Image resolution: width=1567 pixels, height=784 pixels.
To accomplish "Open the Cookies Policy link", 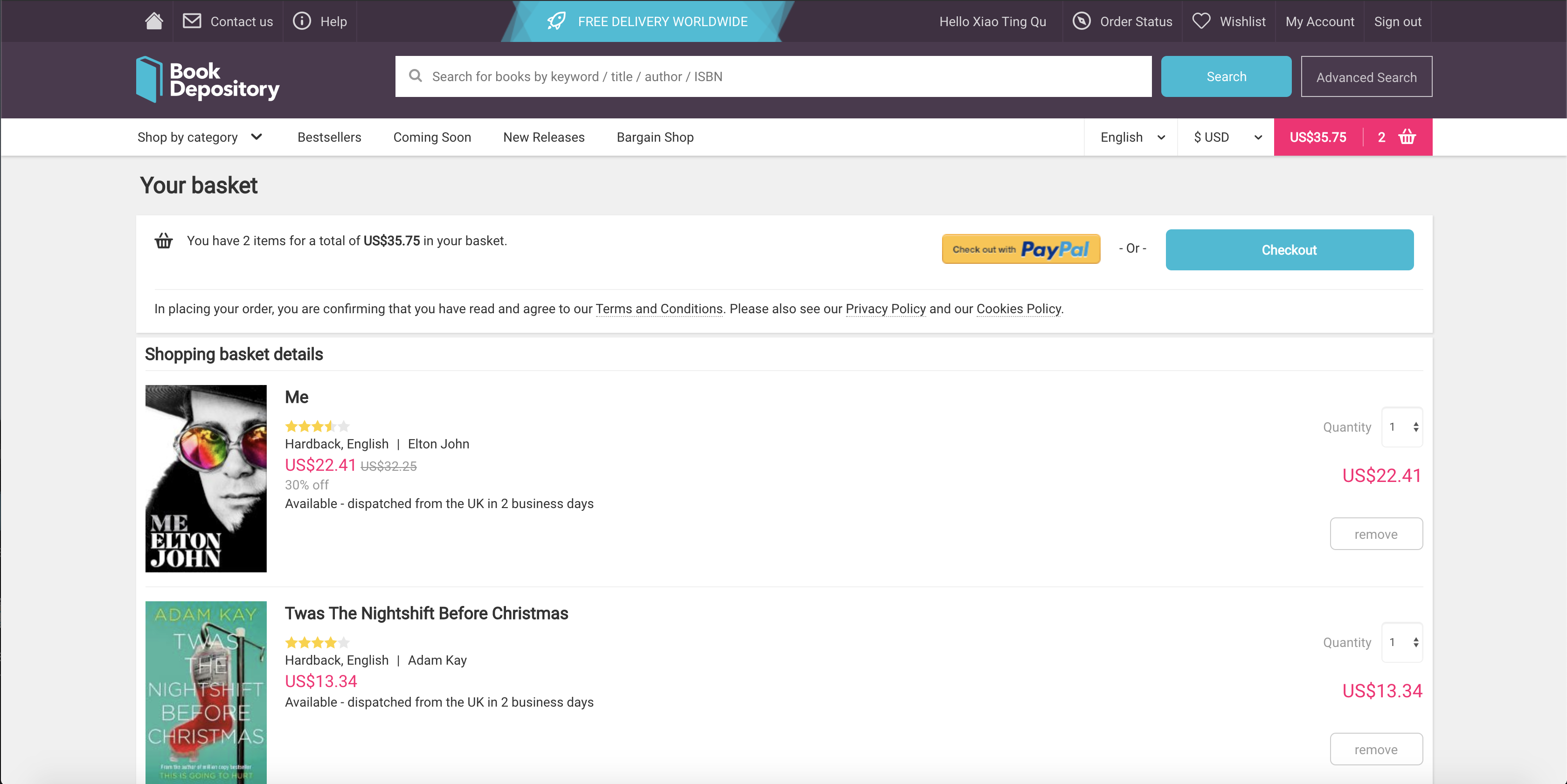I will coord(1018,309).
